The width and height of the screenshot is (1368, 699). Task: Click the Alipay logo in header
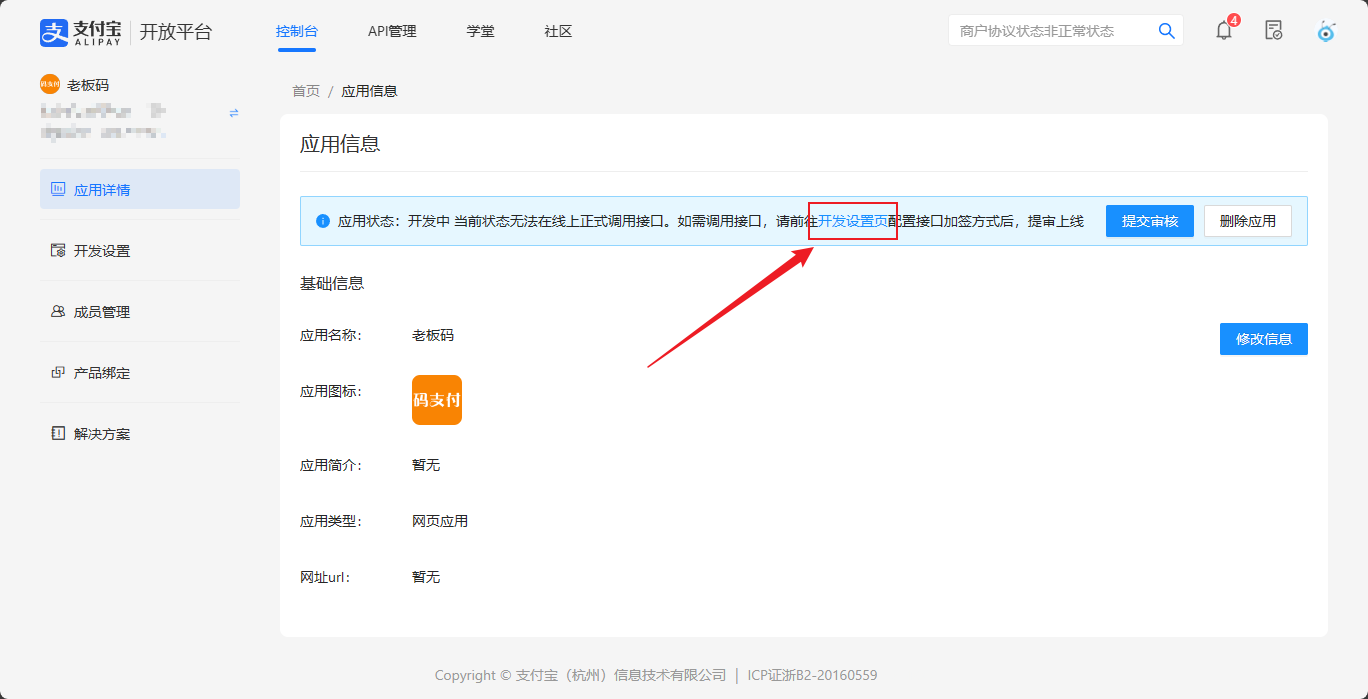pos(80,32)
